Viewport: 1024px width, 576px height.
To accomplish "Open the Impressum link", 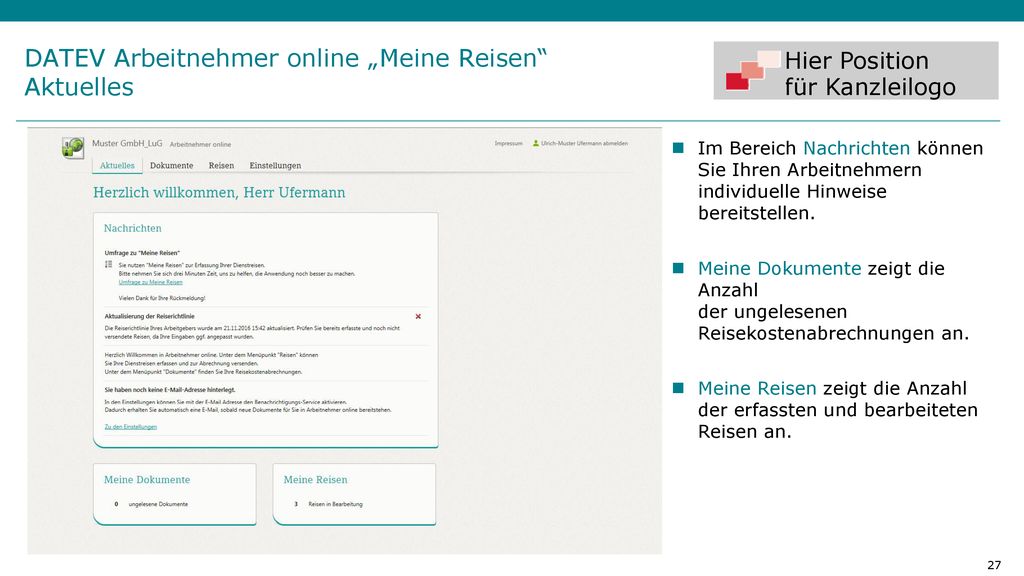I will click(x=508, y=143).
